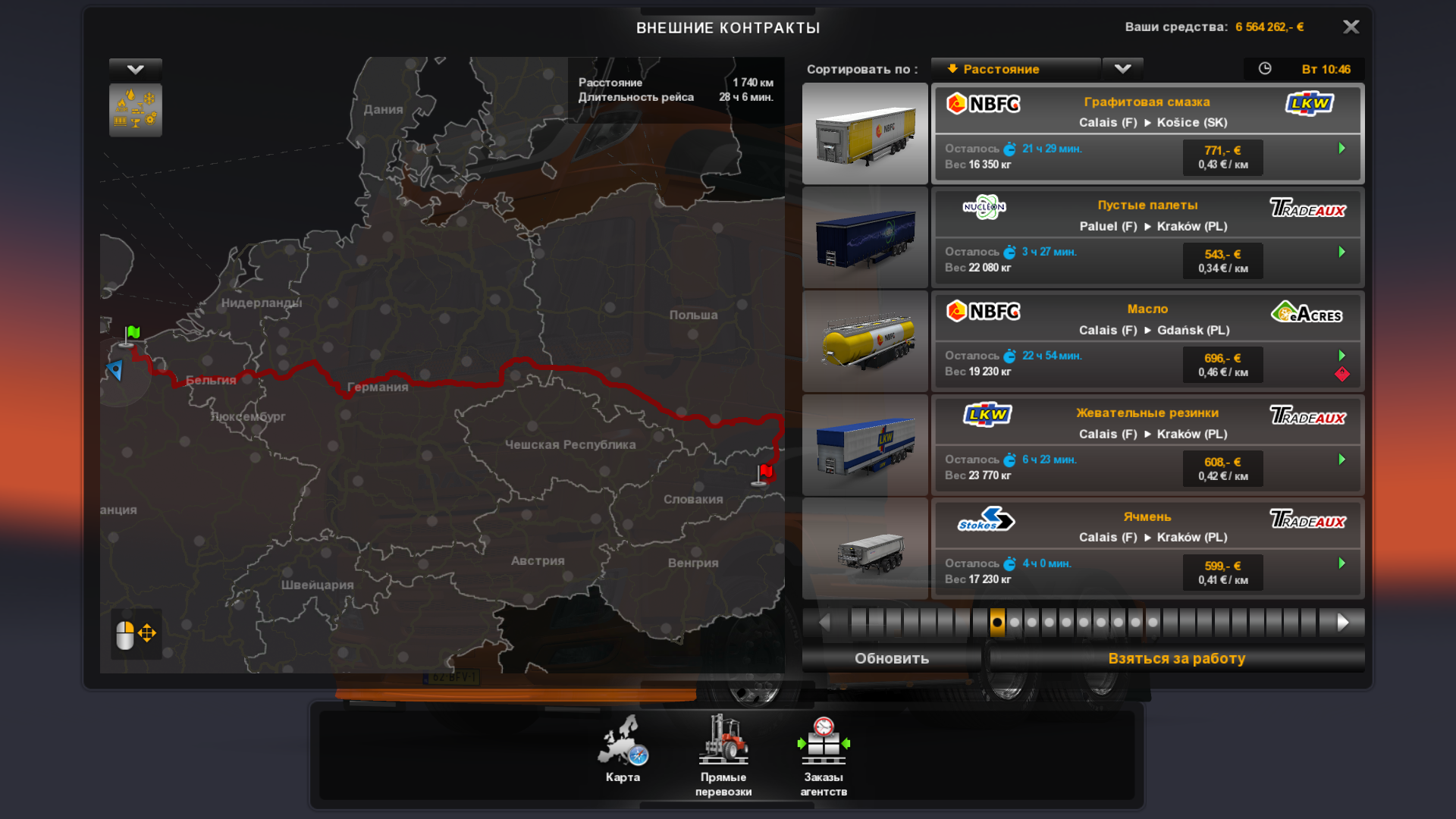Image resolution: width=1456 pixels, height=819 pixels.
Task: Click the map filter legend icon
Action: [135, 110]
